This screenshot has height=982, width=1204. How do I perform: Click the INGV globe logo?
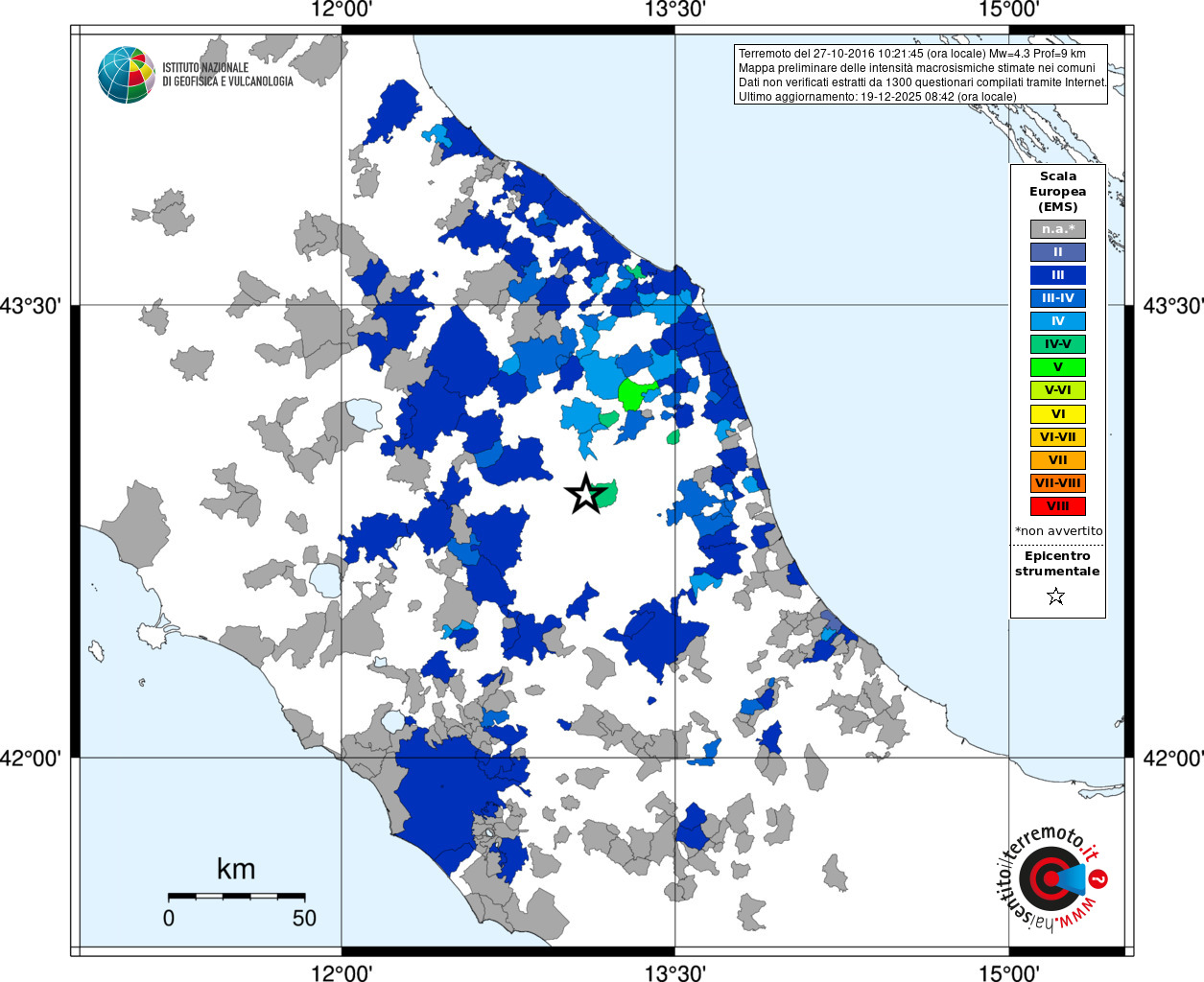pos(126,75)
